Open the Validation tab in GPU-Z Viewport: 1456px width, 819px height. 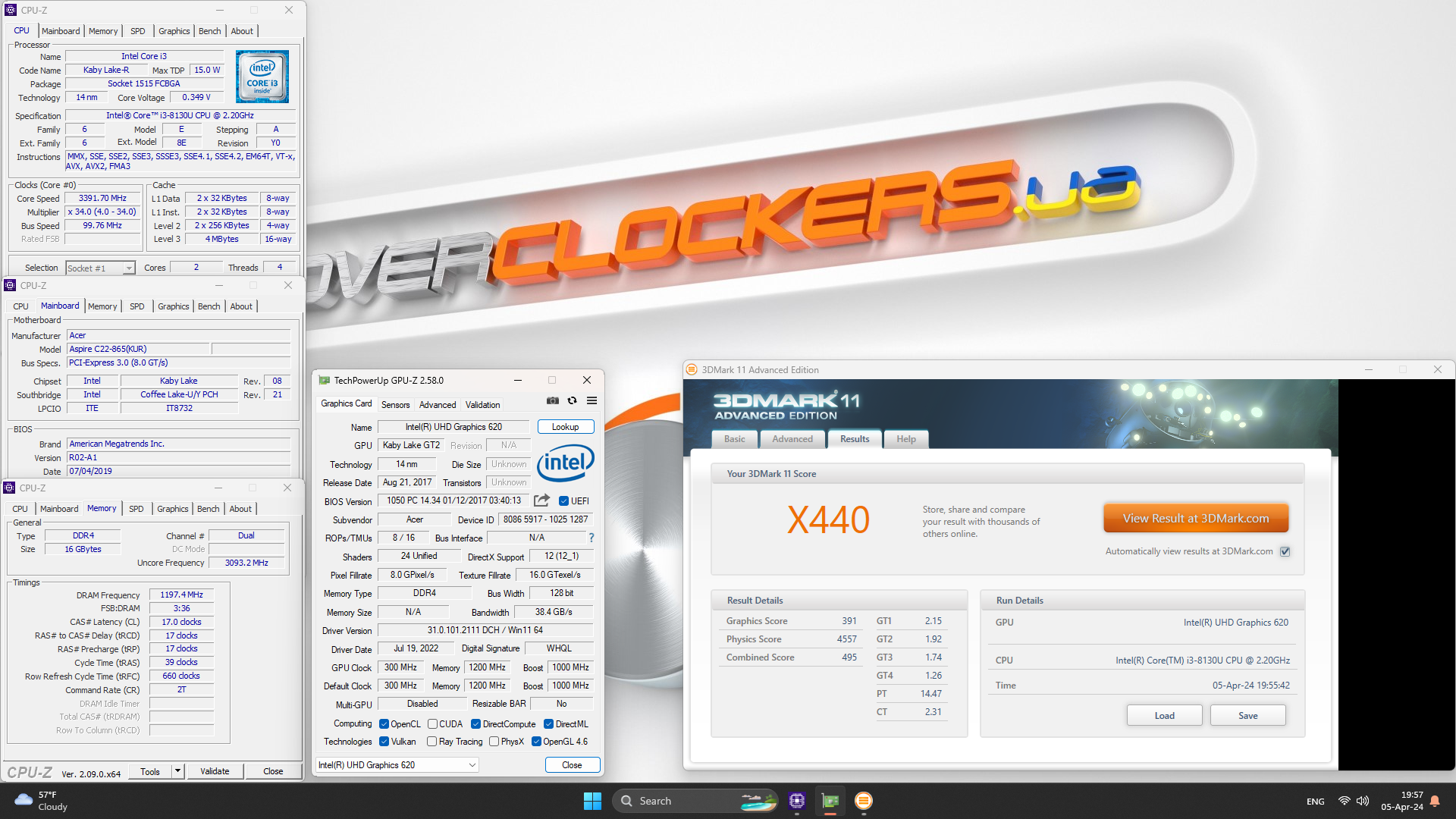click(483, 405)
